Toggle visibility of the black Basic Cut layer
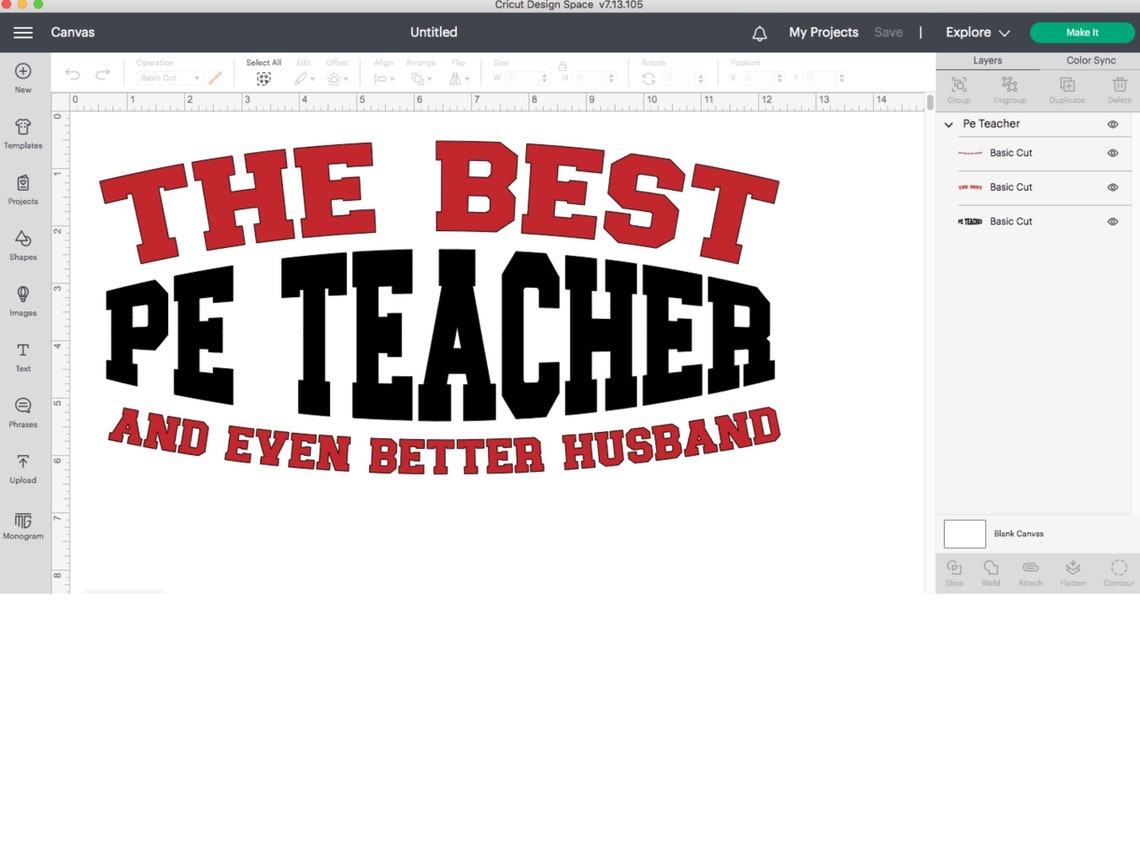1140x855 pixels. click(x=1112, y=221)
